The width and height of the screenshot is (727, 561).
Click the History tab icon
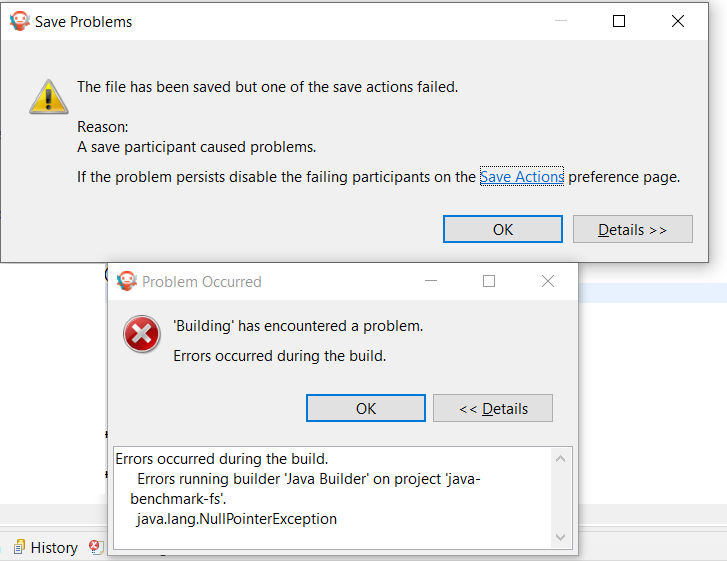(18, 547)
